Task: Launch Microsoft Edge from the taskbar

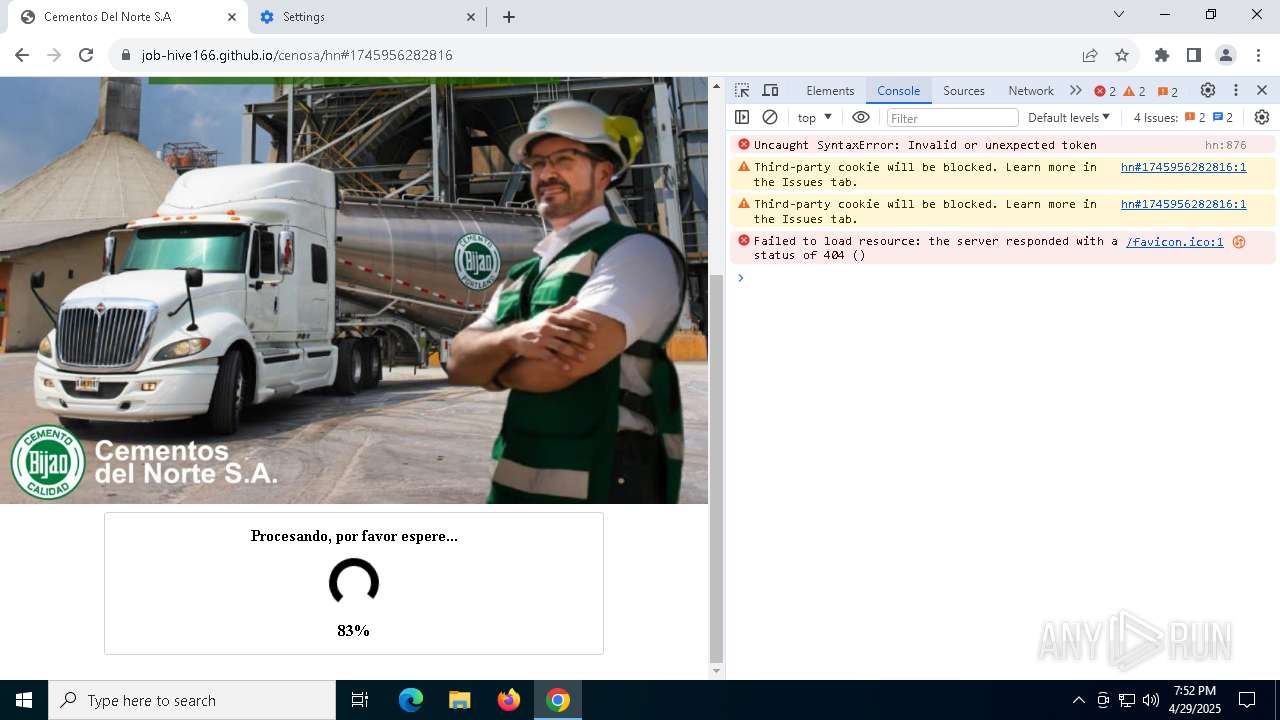Action: pyautogui.click(x=411, y=700)
